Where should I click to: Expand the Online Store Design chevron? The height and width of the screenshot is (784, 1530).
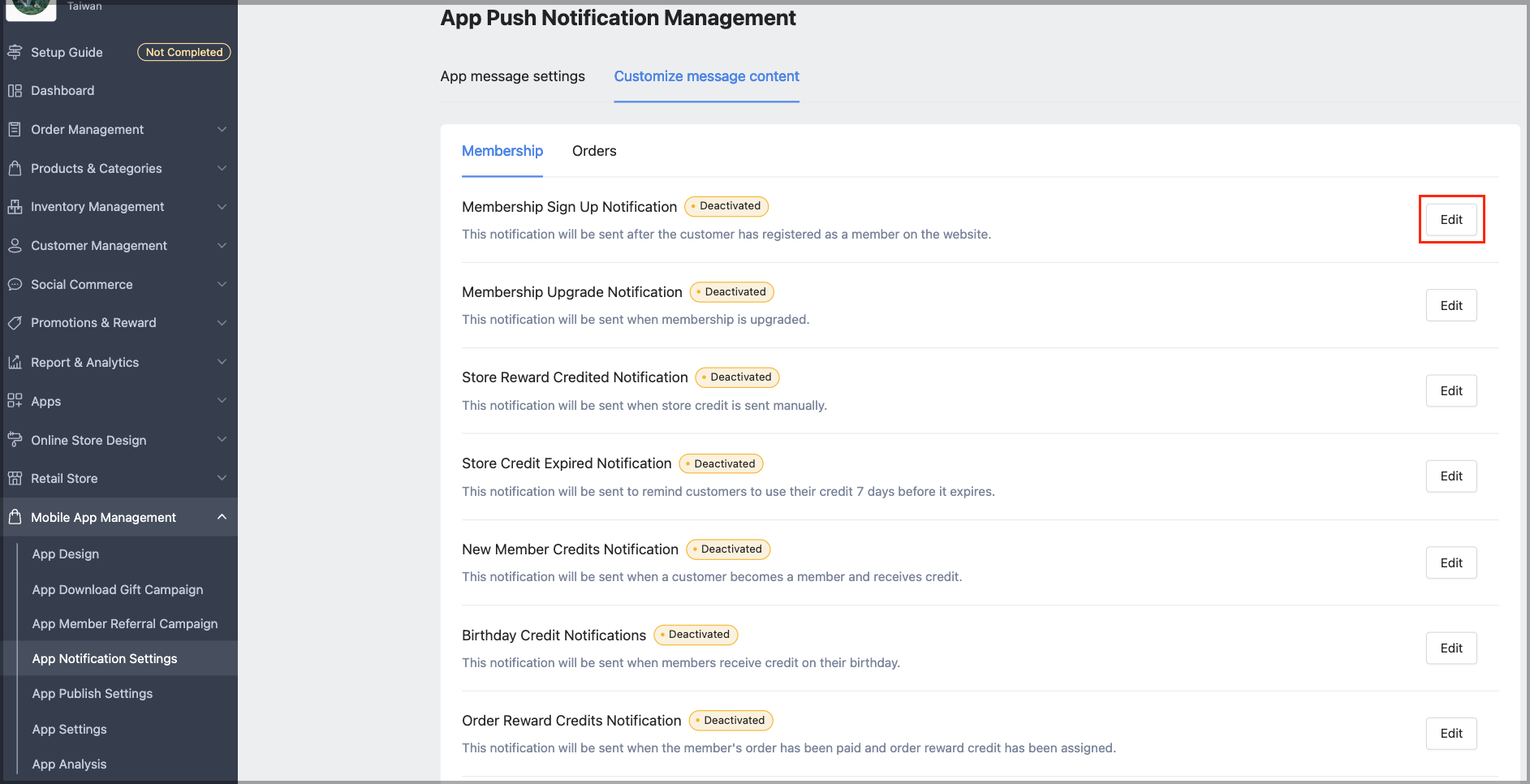coord(222,440)
